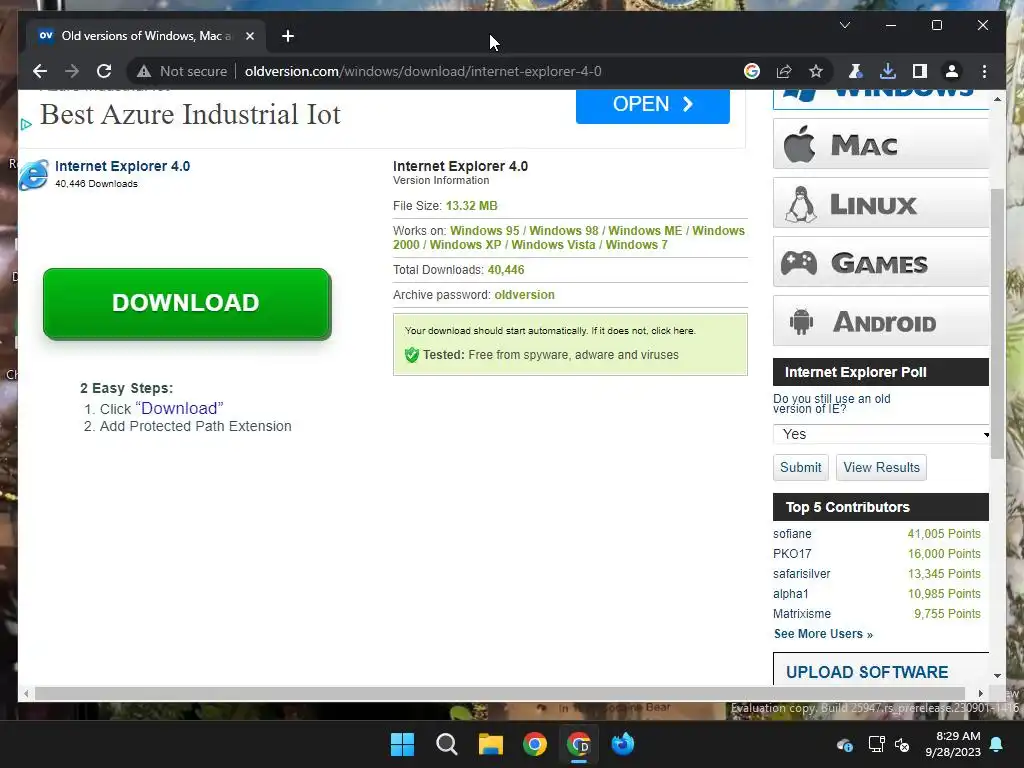Open Firefox-like browser taskbar icon

coord(622,744)
